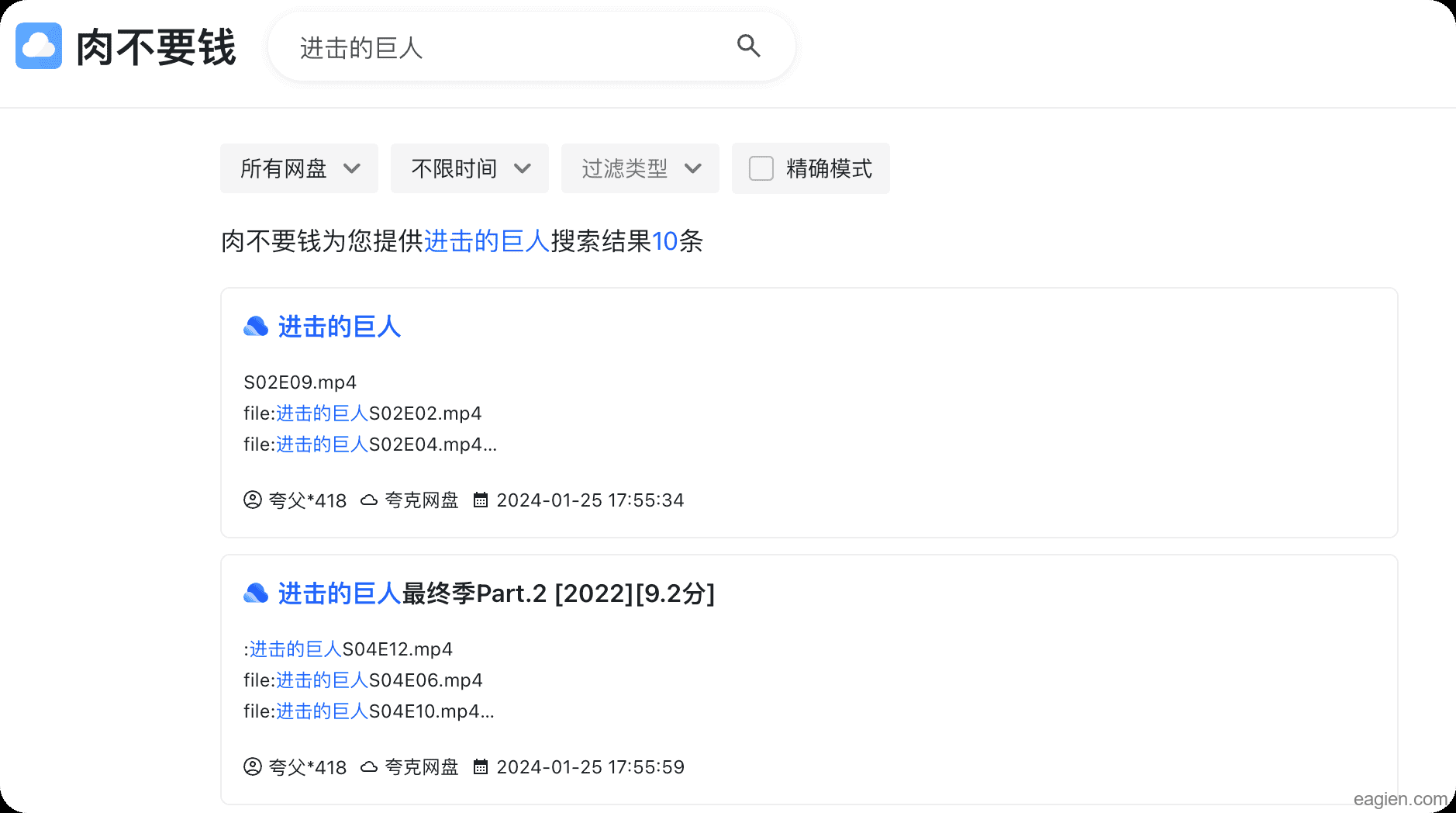The image size is (1456, 813).
Task: Click file entry 进击的巨人S04E06.mp4
Action: (x=379, y=680)
